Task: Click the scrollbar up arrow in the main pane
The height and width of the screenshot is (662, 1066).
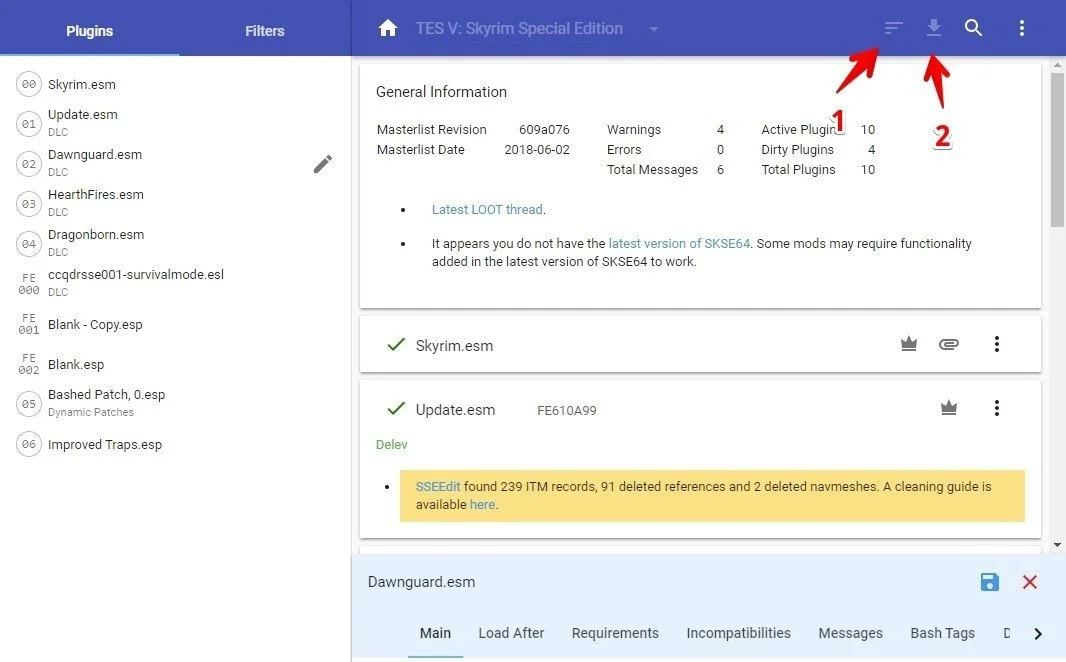Action: pyautogui.click(x=1057, y=65)
